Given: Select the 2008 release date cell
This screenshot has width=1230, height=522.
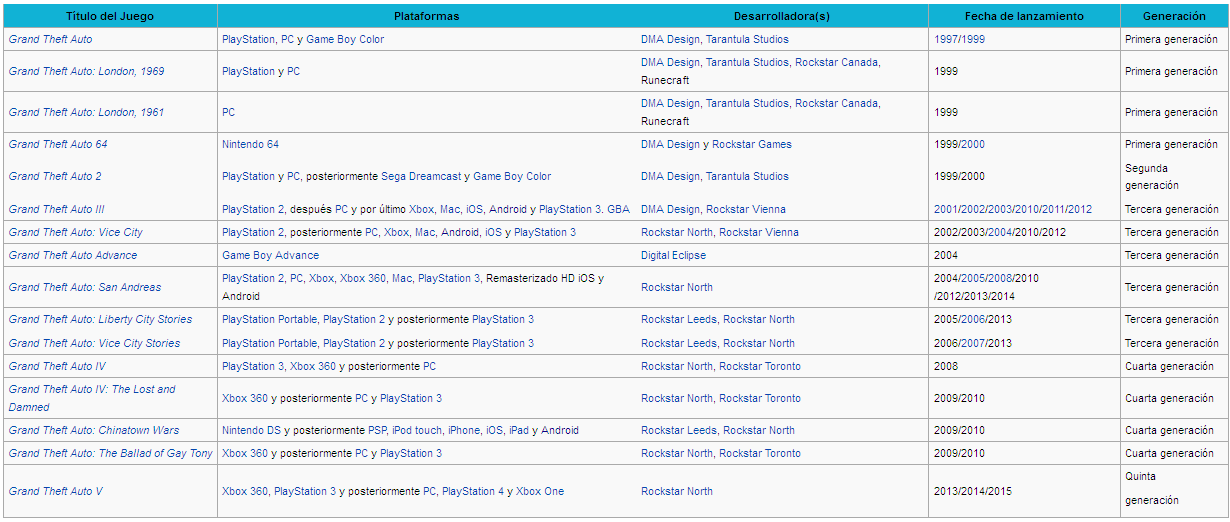Looking at the screenshot, I should 1024,366.
